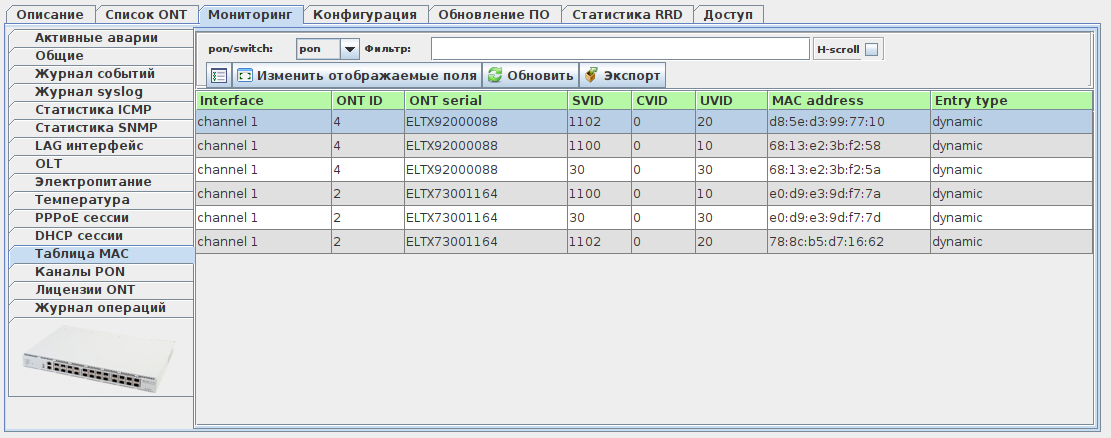Click the Фильтр input field
1111x438 pixels.
(x=620, y=49)
